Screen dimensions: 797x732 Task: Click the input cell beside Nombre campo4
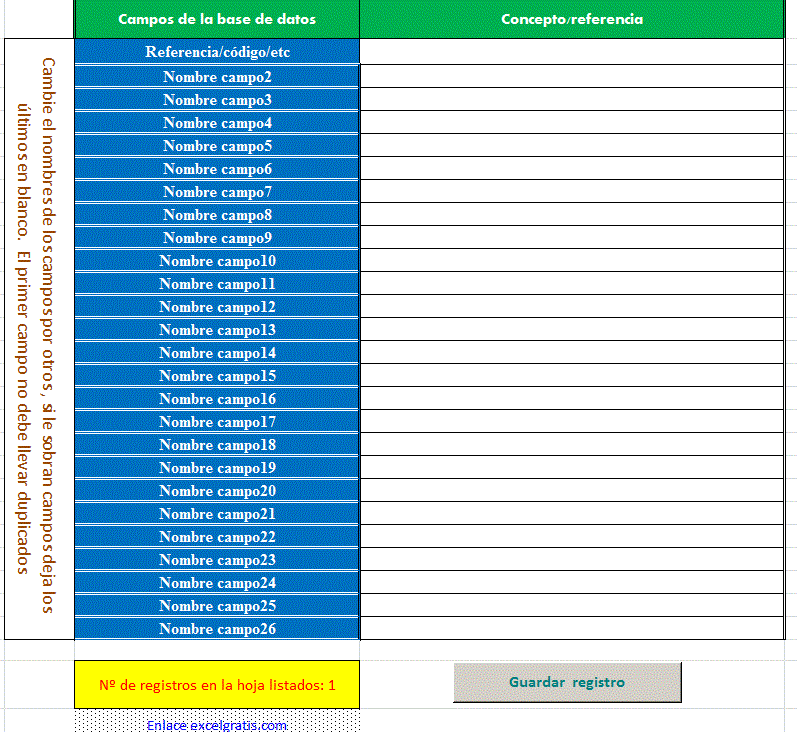(572, 122)
